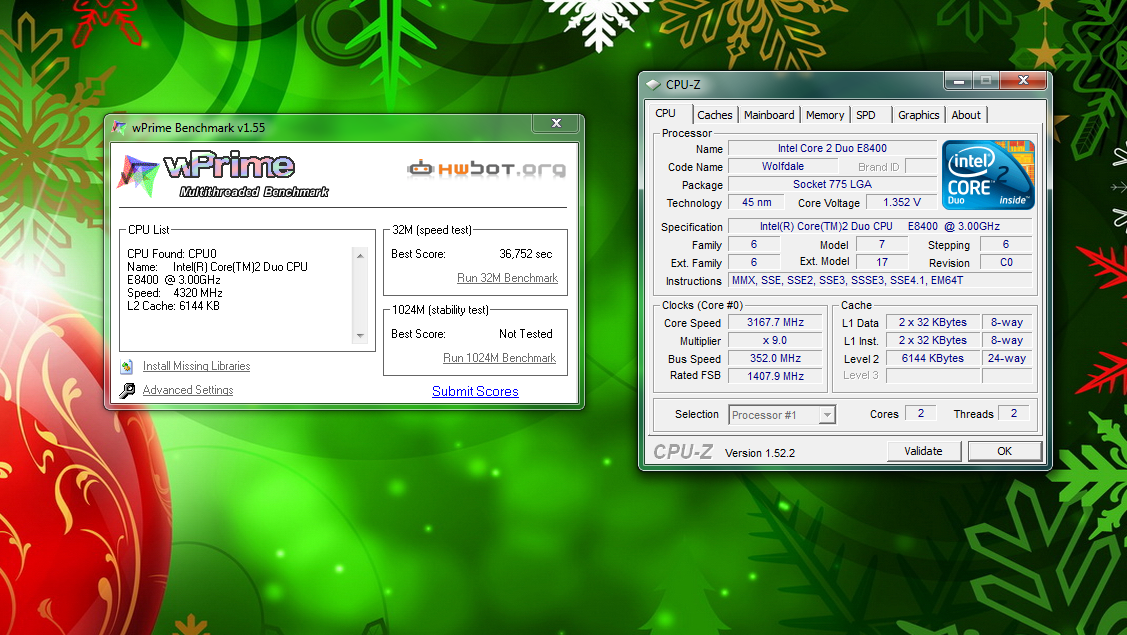Close the wPrime Benchmark window
Viewport: 1127px width, 635px height.
click(x=556, y=123)
